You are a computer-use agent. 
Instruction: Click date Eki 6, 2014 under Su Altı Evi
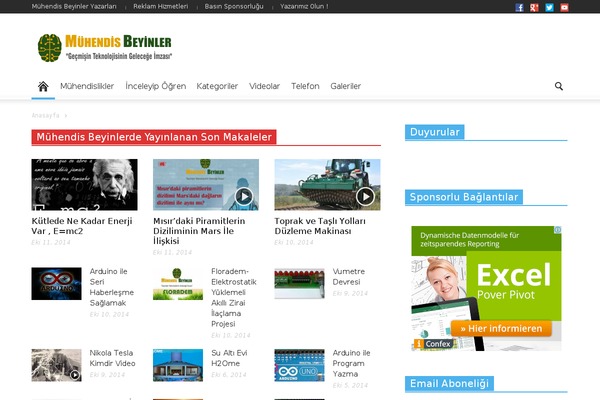(229, 375)
